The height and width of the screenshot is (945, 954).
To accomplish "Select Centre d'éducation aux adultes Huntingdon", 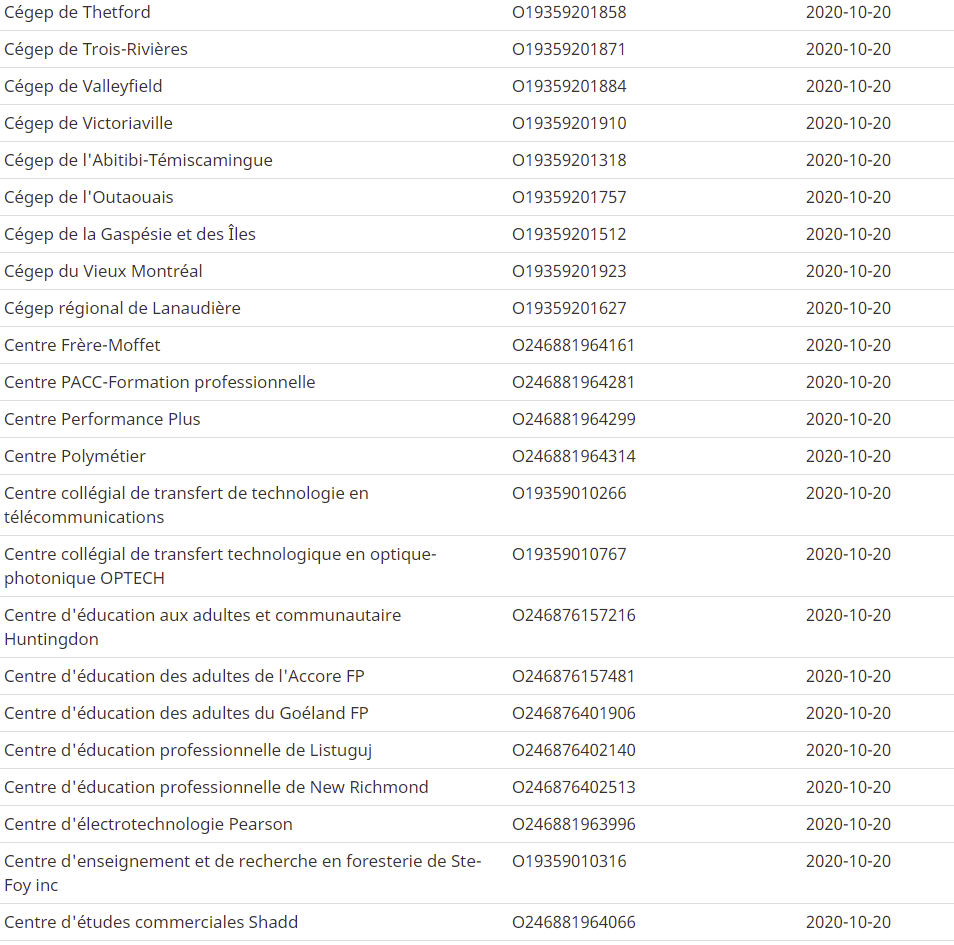I will tap(203, 627).
